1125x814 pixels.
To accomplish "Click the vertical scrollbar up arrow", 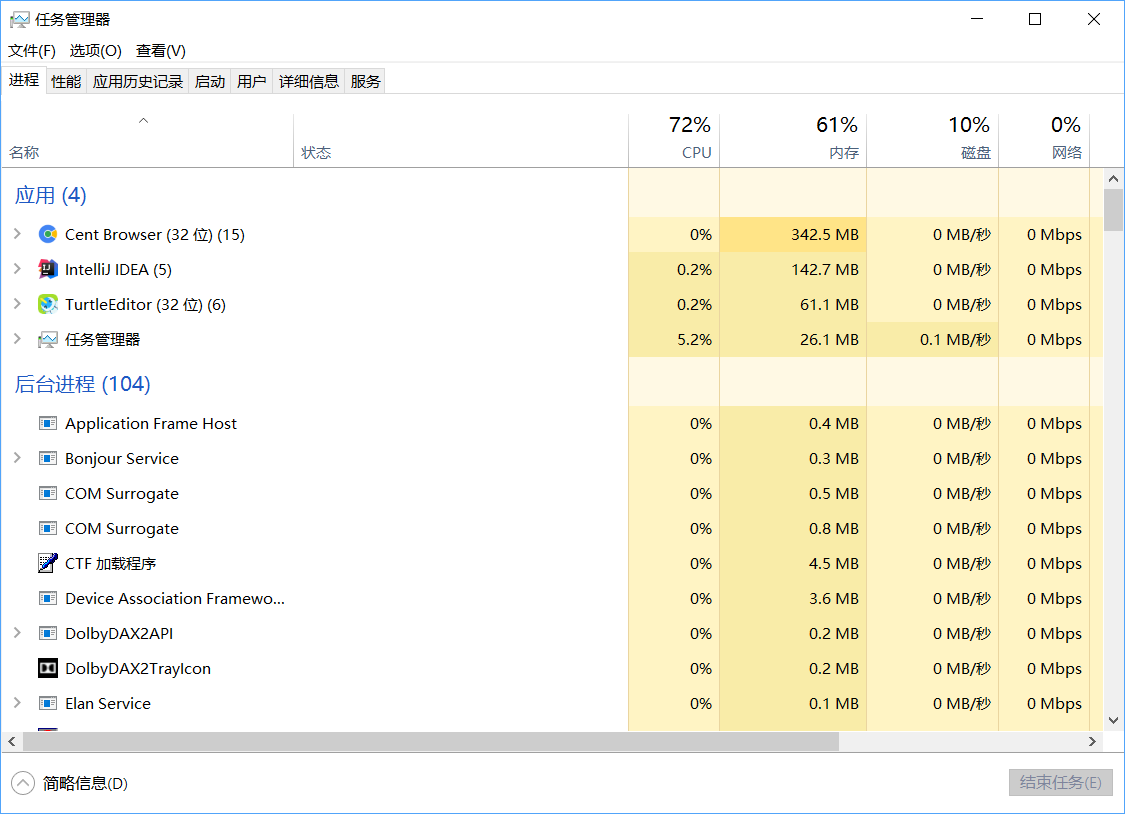I will 1113,179.
